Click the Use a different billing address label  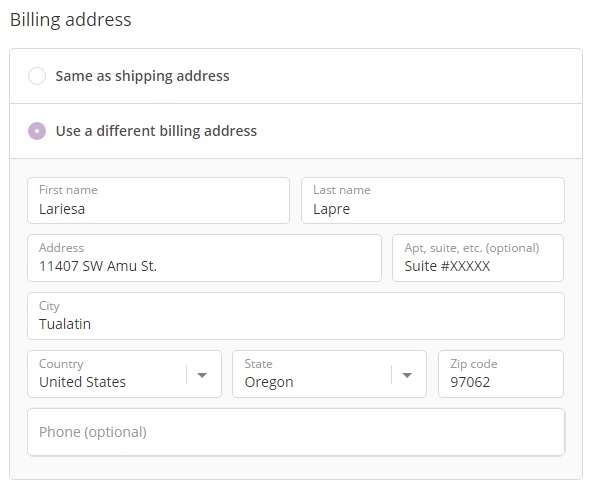156,131
